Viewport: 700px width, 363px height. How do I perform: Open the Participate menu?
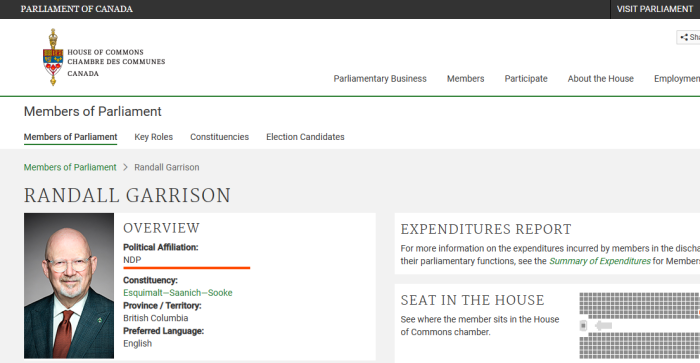(526, 79)
